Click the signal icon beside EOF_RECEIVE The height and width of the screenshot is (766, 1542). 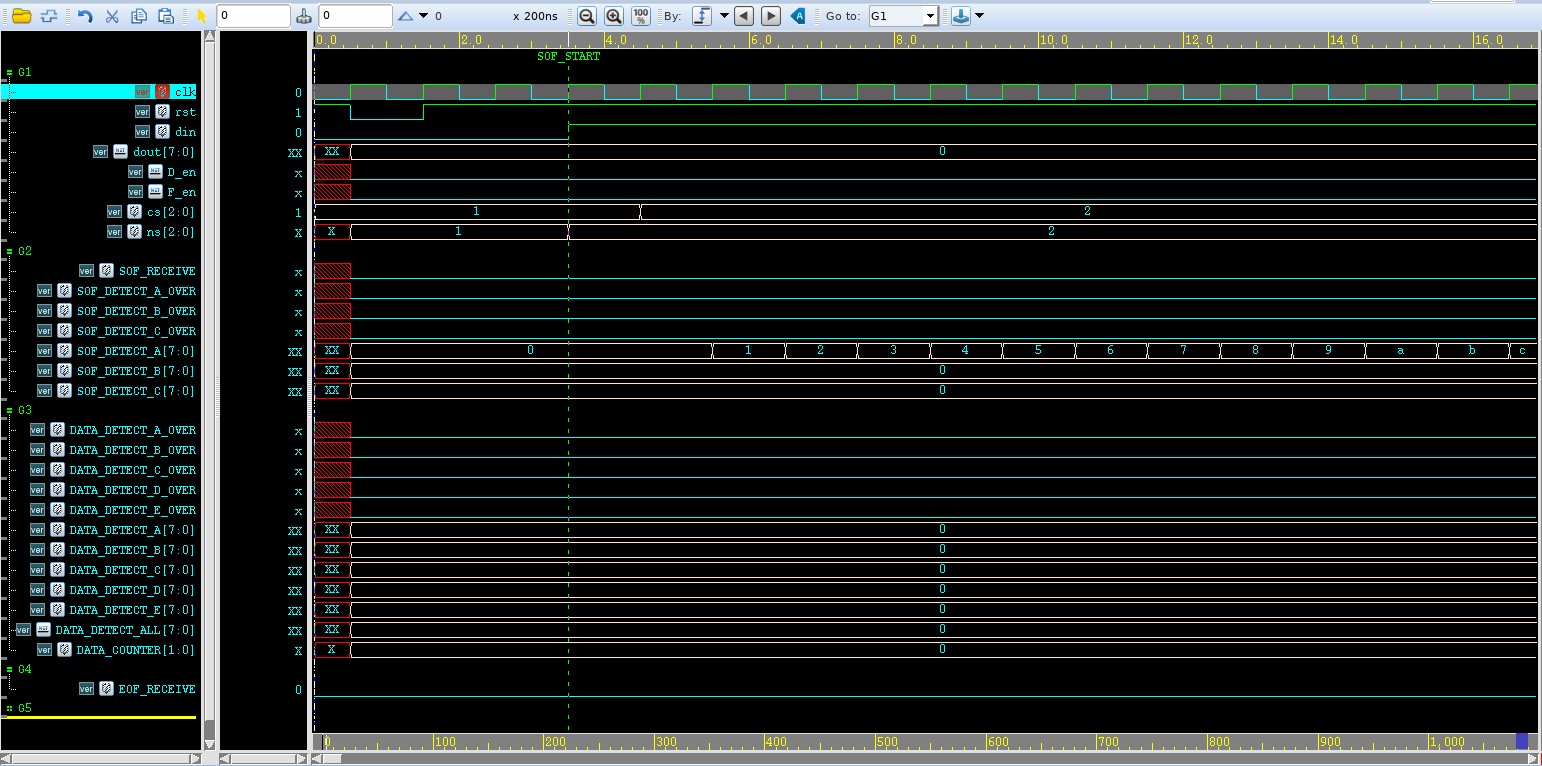pyautogui.click(x=106, y=689)
